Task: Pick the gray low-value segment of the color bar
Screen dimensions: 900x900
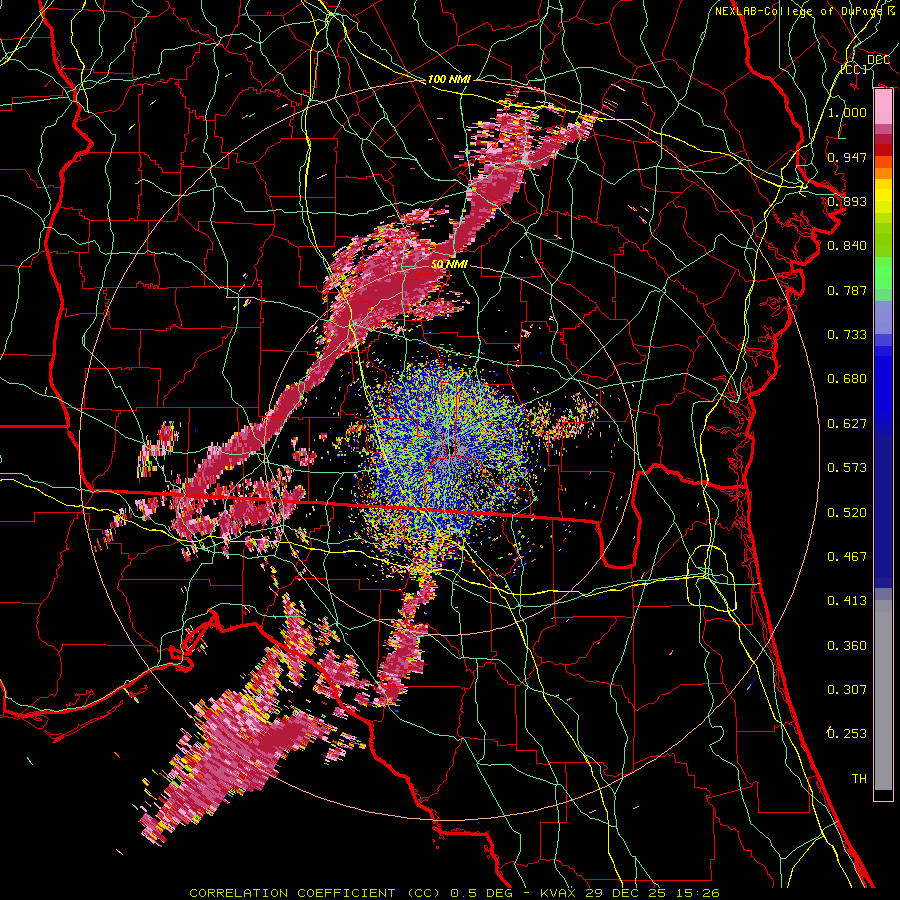Action: (x=883, y=695)
